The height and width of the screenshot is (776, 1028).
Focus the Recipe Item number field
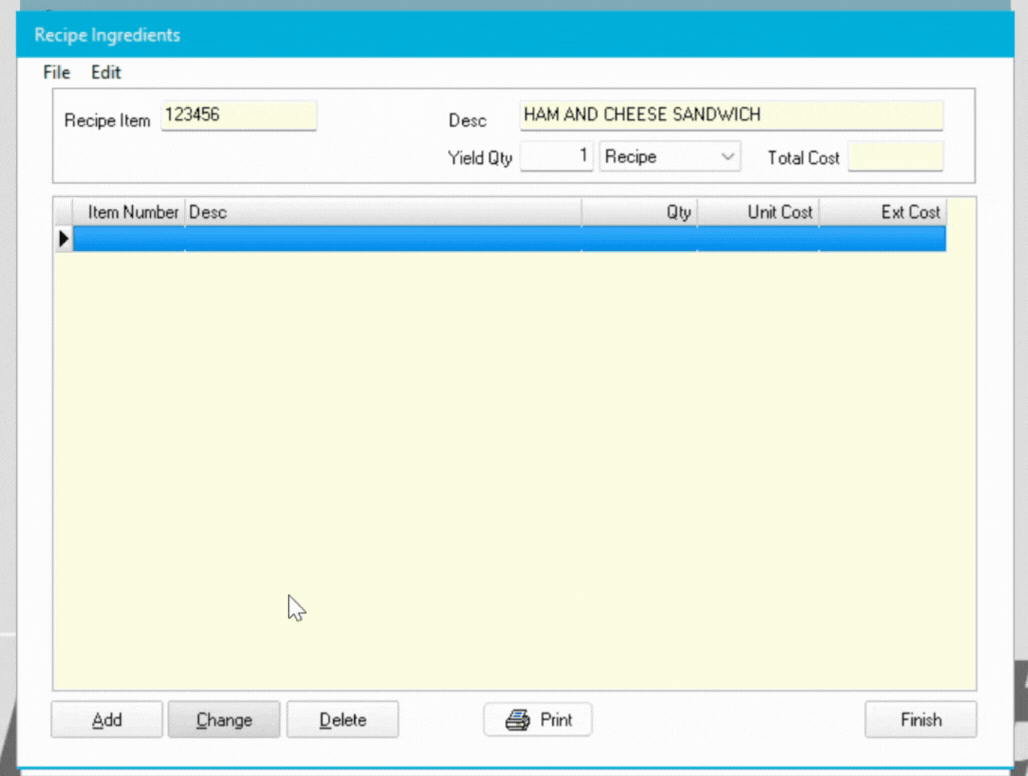click(x=238, y=116)
